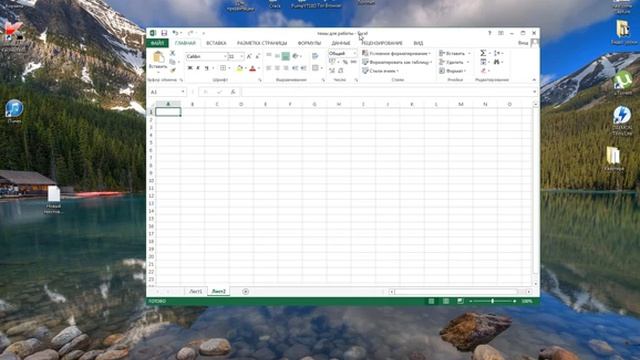This screenshot has height=360, width=640.
Task: Increase font size with the larger A
Action: 249,56
